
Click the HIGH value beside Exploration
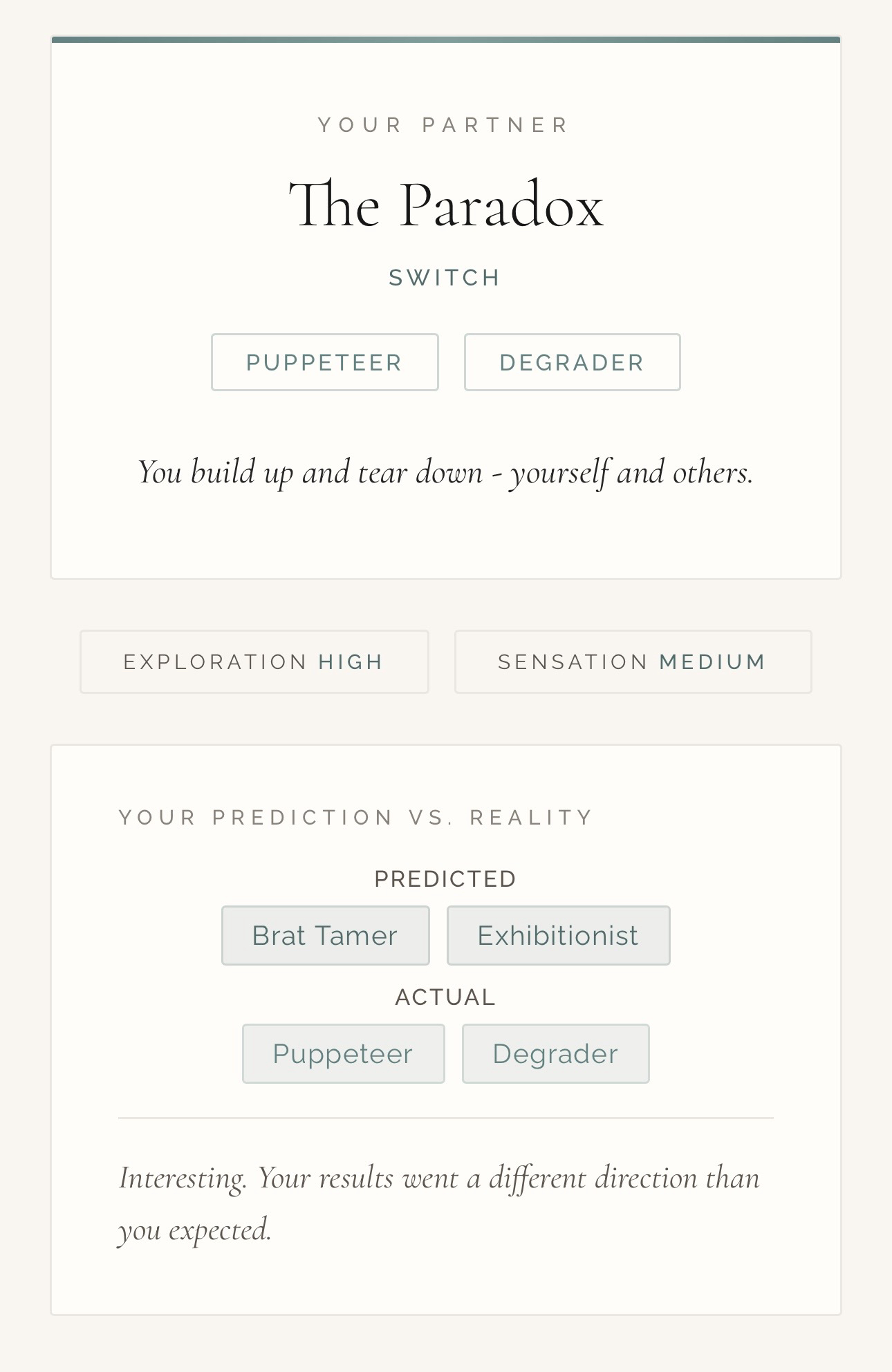pyautogui.click(x=351, y=662)
